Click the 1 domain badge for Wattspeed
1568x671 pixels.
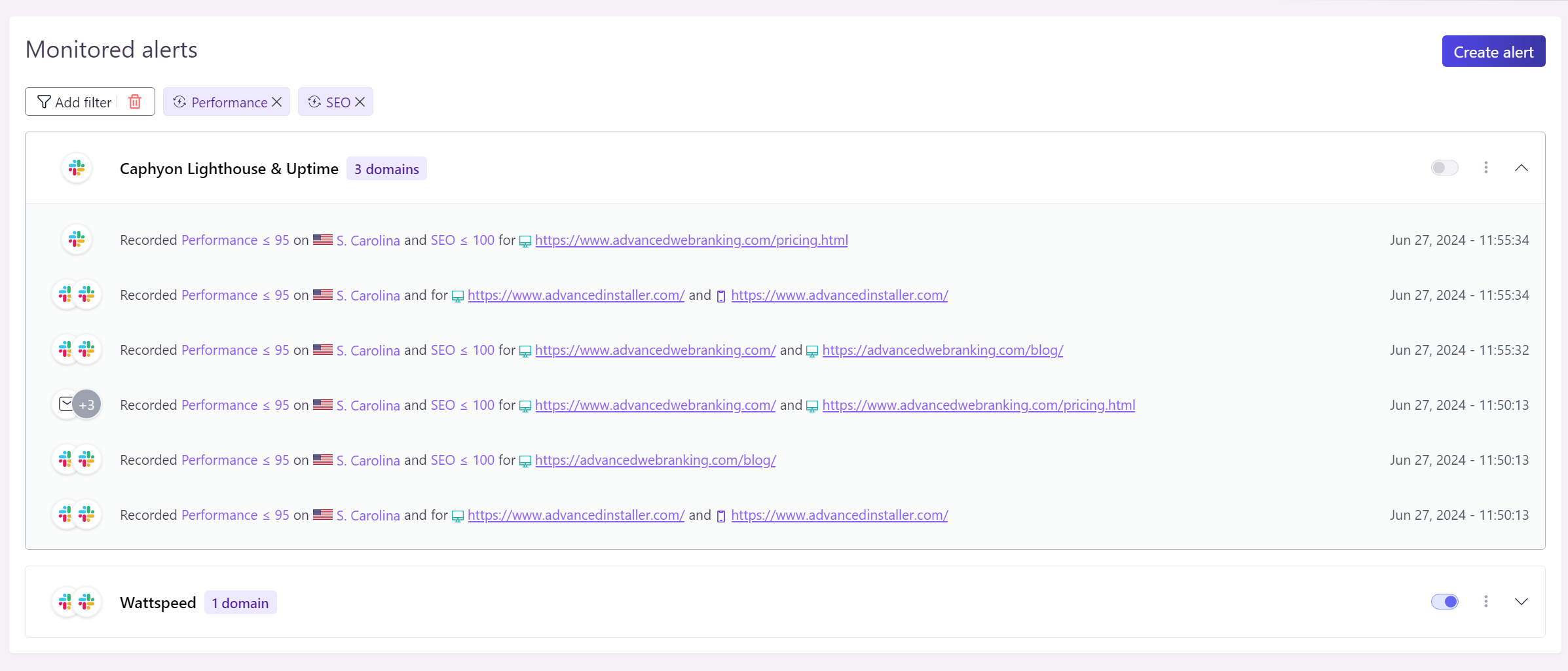240,603
